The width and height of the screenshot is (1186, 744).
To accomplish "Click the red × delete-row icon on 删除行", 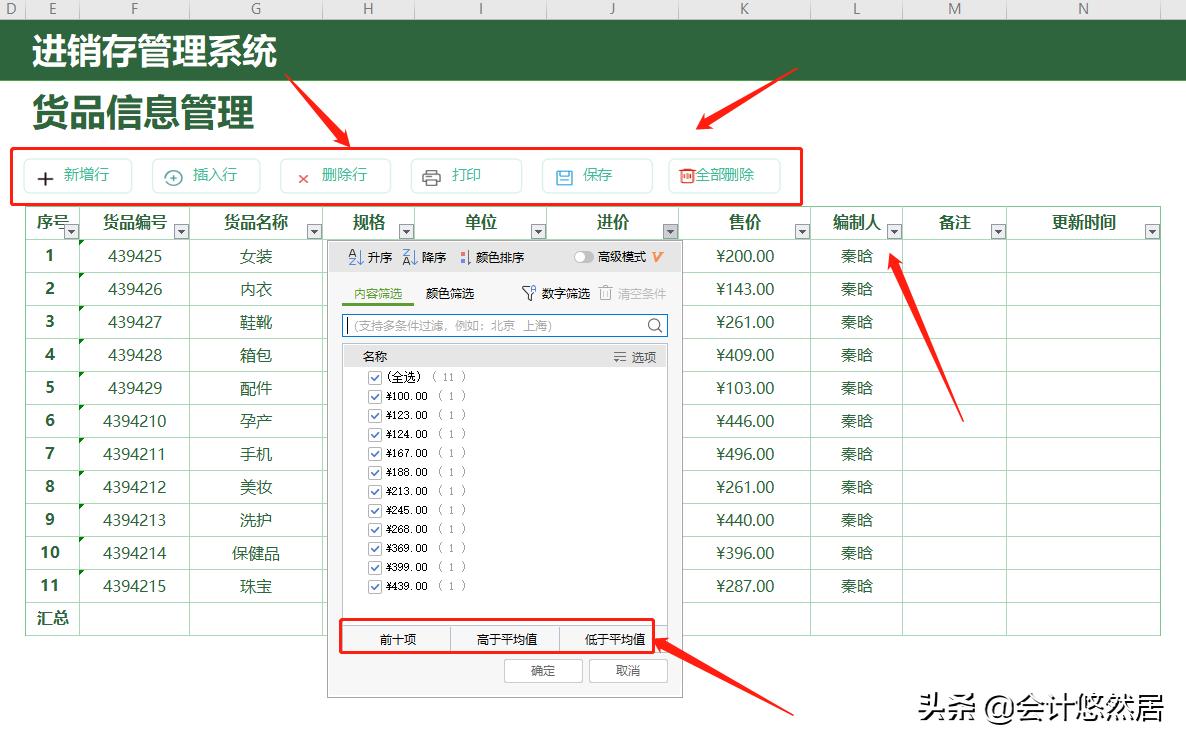I will [304, 176].
